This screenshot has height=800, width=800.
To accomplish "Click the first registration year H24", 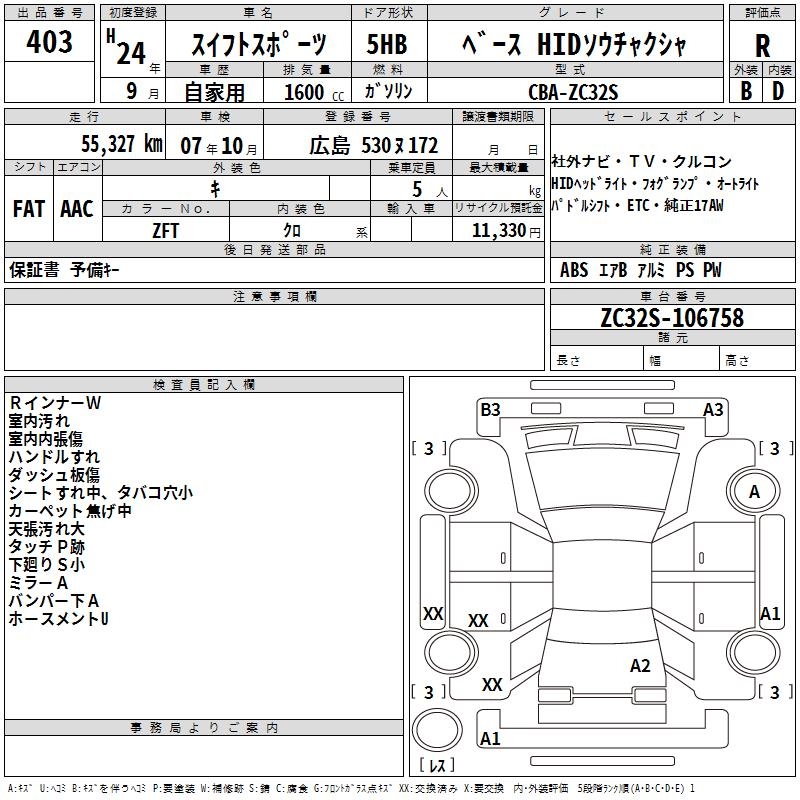I will point(133,49).
